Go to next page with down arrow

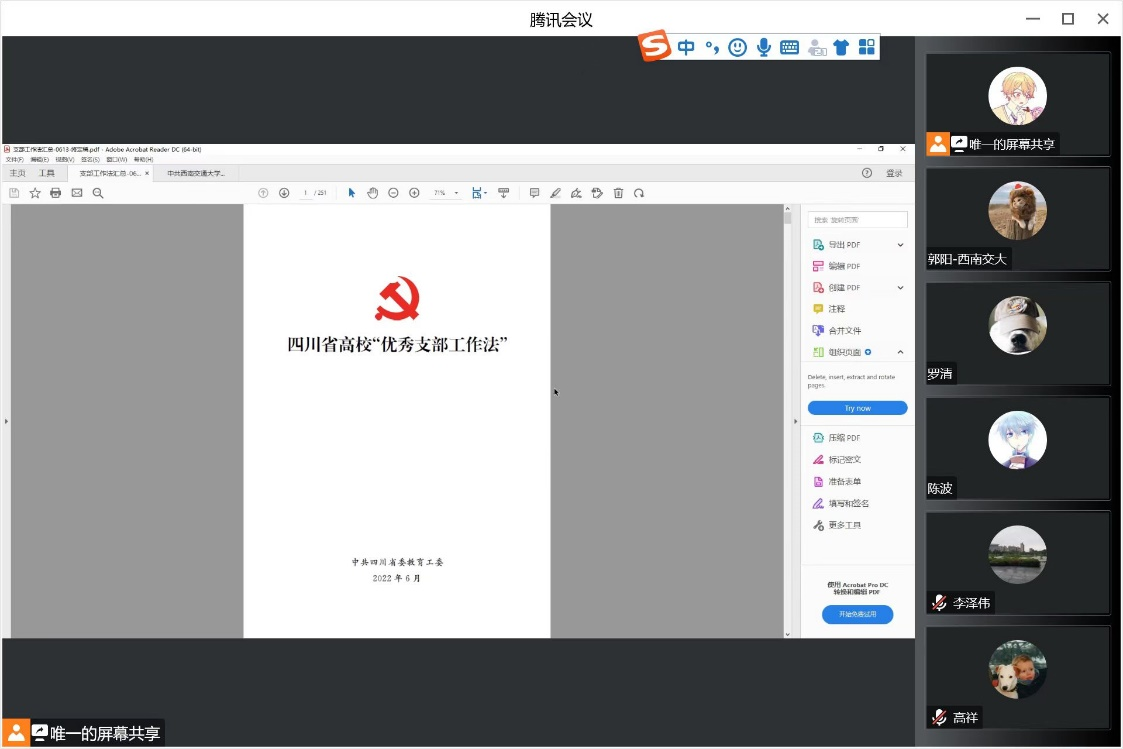[x=284, y=193]
